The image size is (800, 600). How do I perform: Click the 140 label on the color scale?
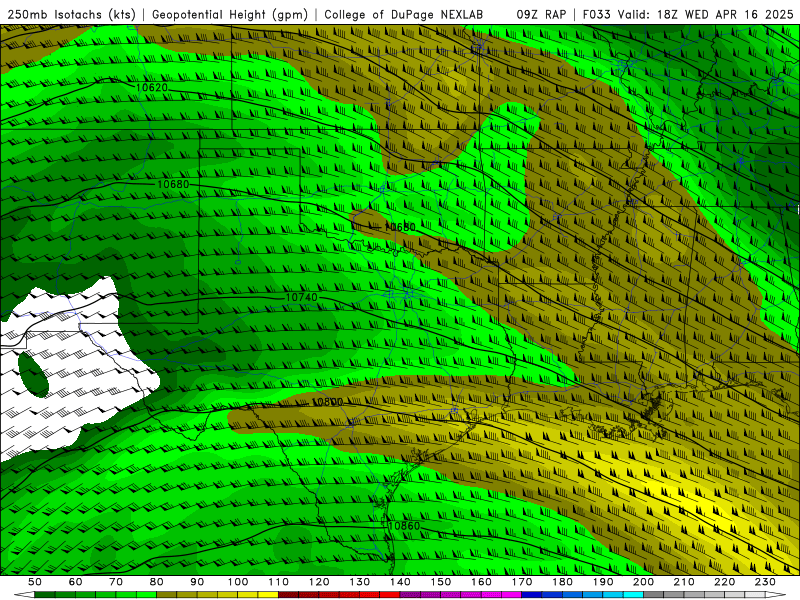point(400,582)
